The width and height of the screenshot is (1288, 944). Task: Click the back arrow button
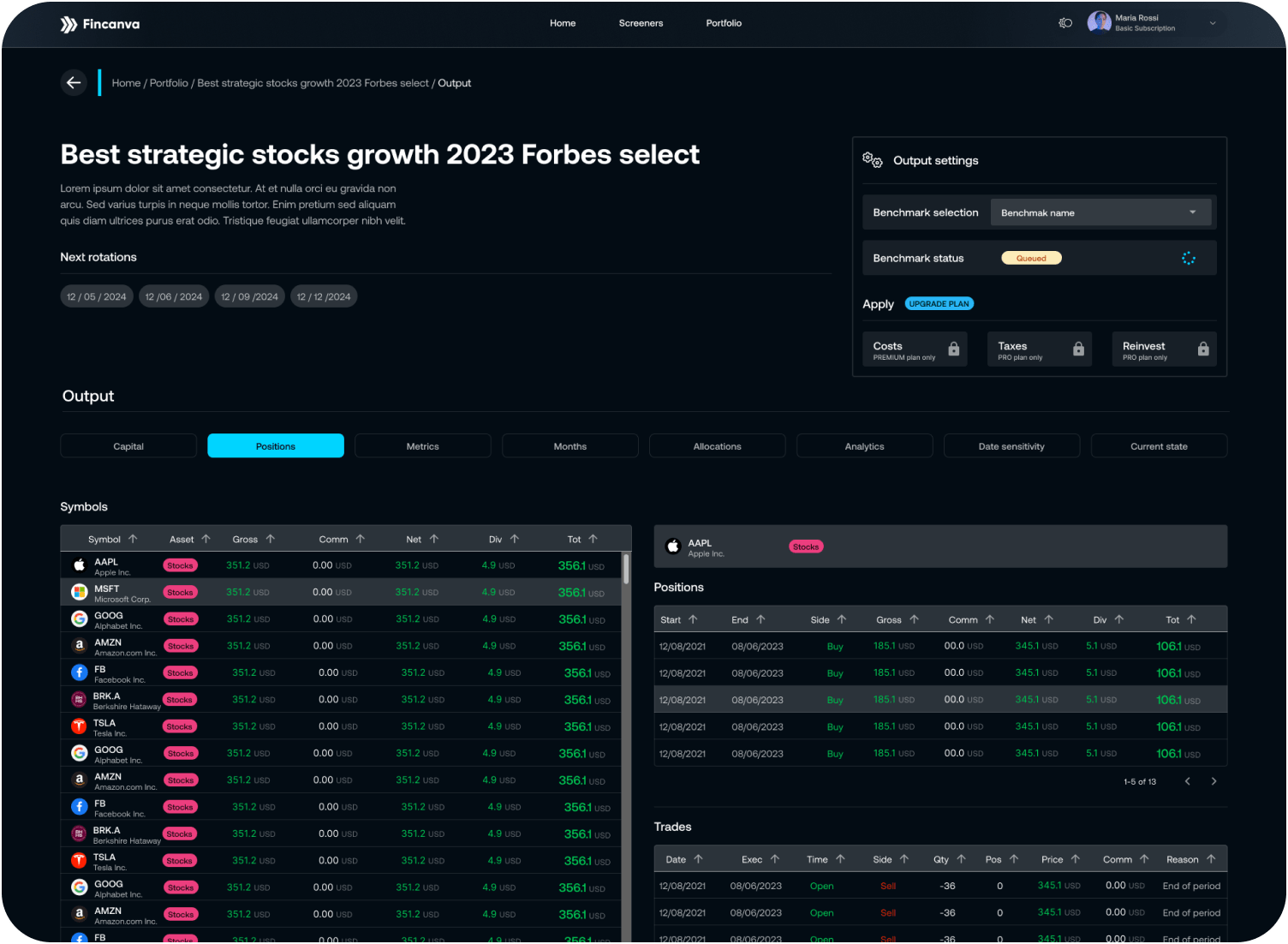pos(74,83)
